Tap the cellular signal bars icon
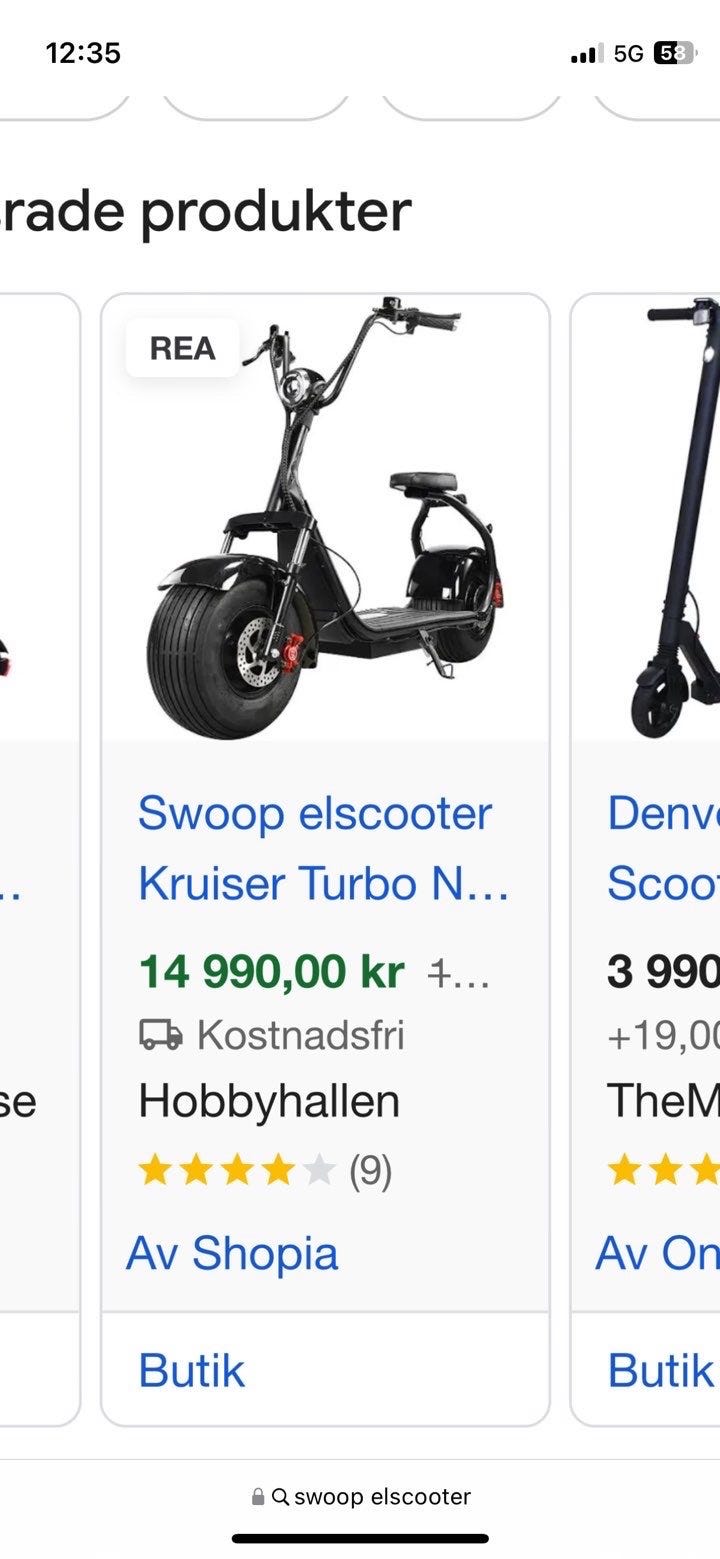Screen dimensions: 720x1559 click(x=586, y=54)
